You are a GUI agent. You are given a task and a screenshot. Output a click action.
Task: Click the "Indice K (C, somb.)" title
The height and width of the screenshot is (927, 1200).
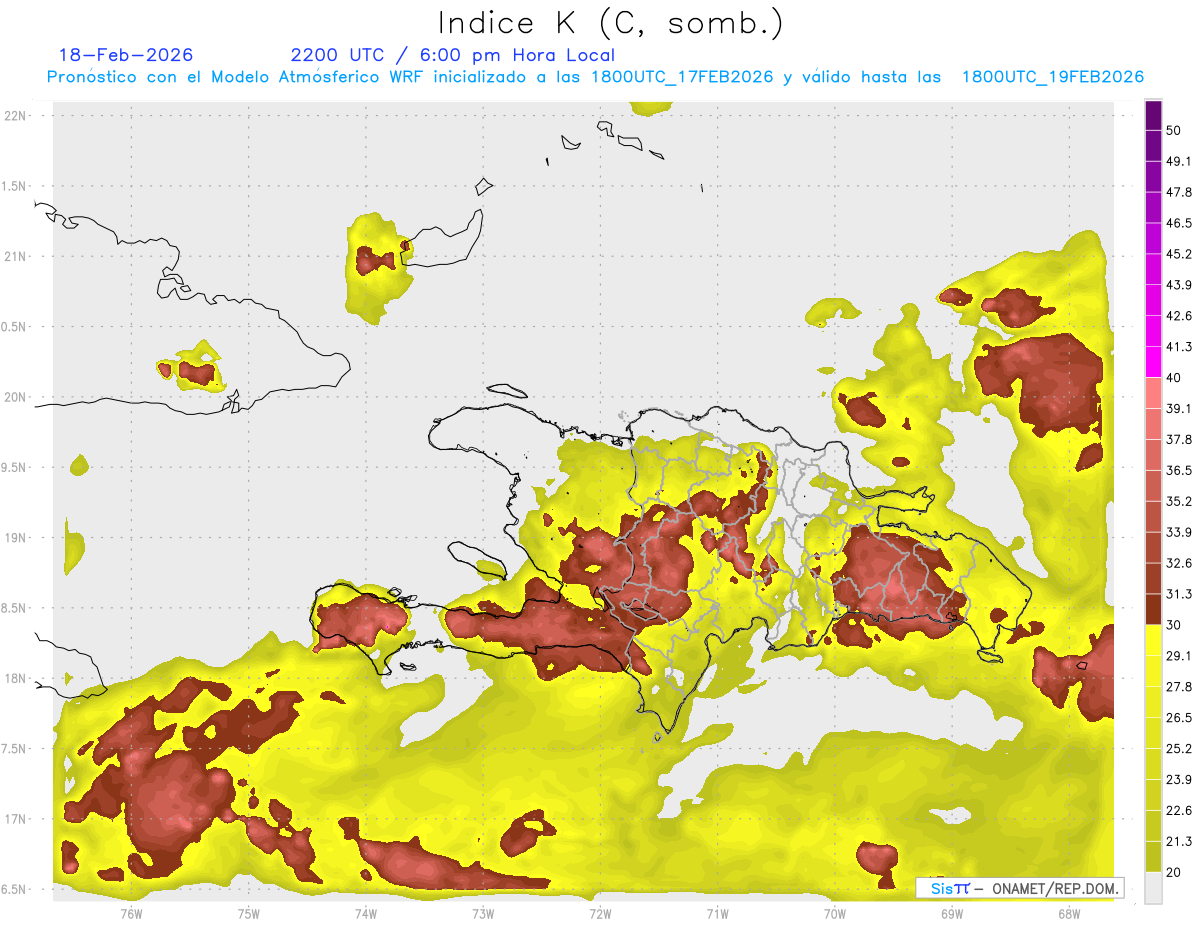610,24
